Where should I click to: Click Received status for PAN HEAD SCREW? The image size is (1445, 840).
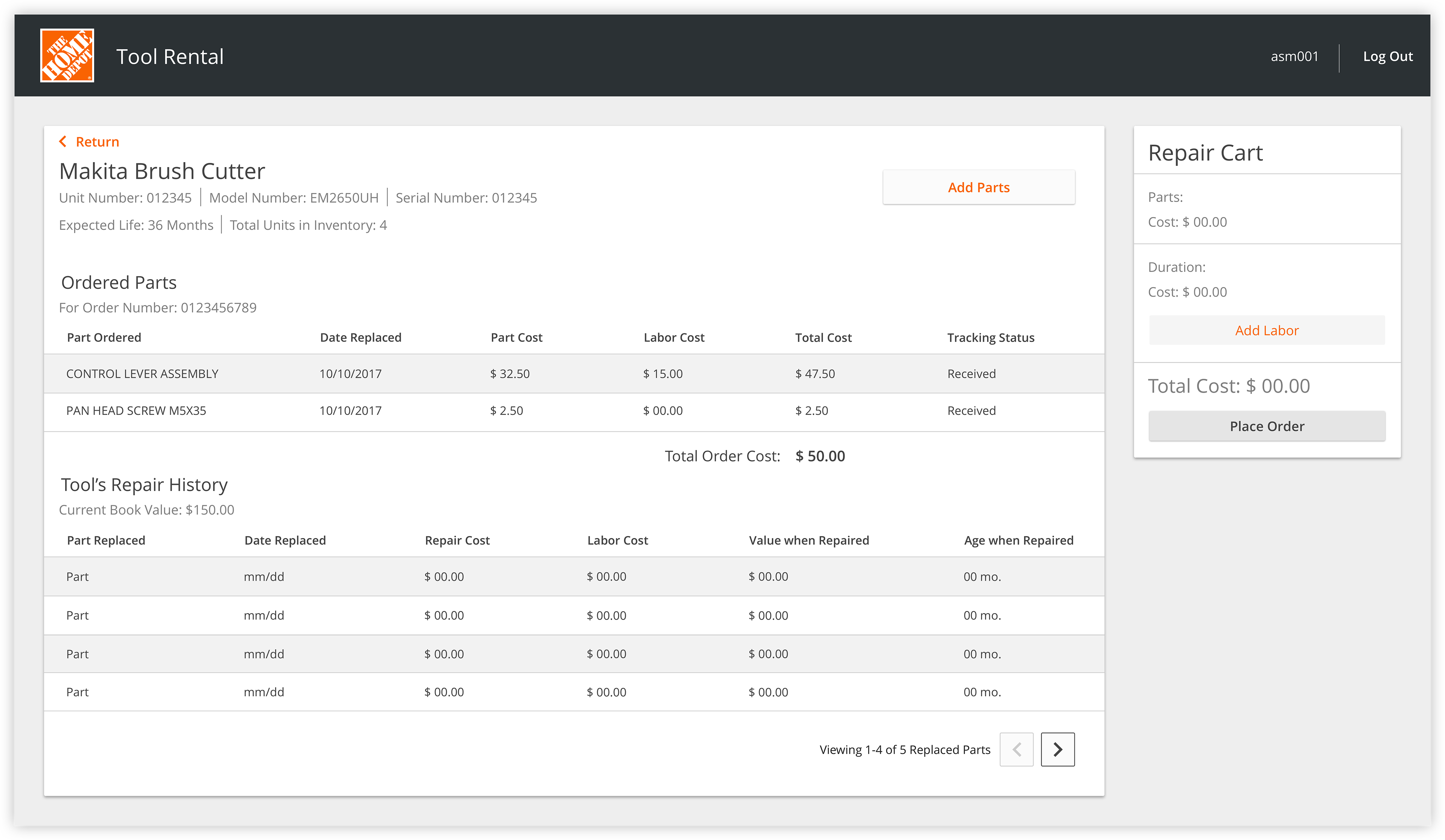[x=971, y=410]
